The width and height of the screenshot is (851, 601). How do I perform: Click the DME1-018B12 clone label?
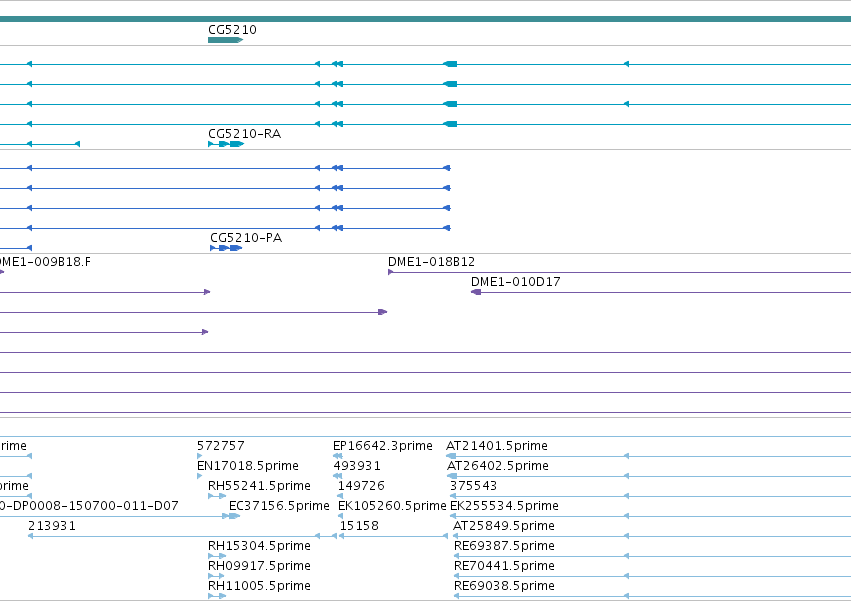click(431, 262)
